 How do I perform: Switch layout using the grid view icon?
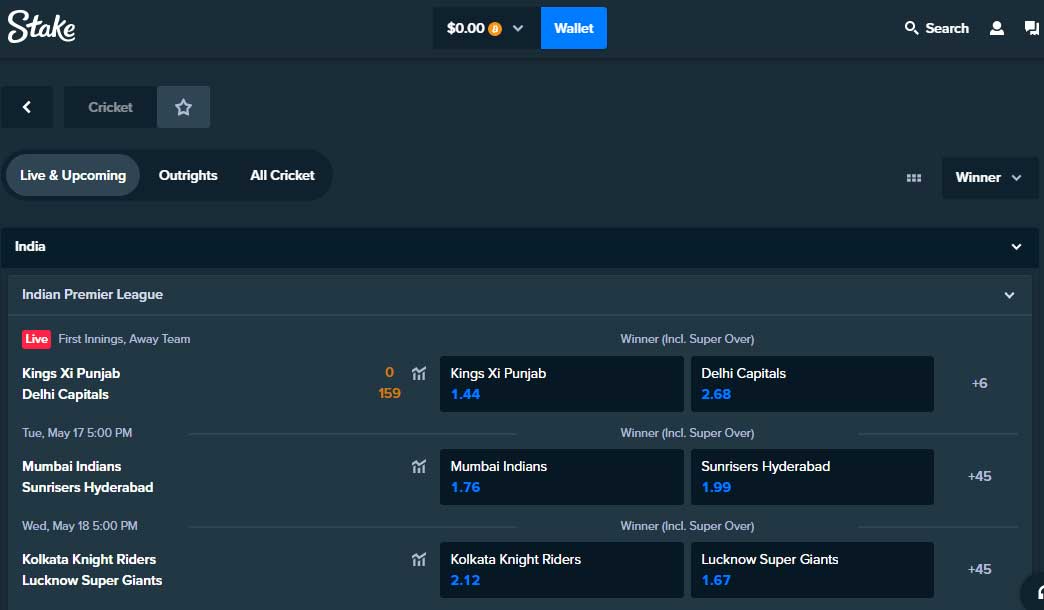pyautogui.click(x=914, y=178)
